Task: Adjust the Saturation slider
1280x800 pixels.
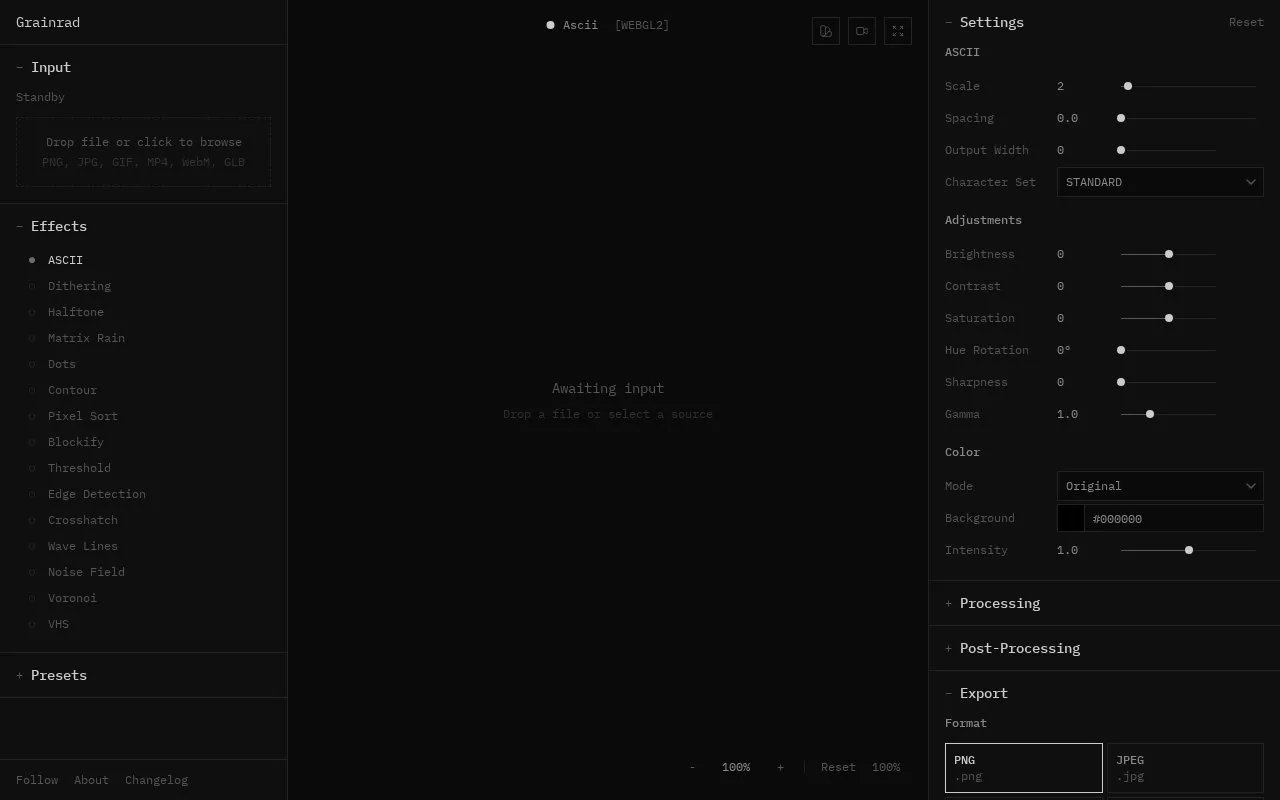Action: (1168, 318)
